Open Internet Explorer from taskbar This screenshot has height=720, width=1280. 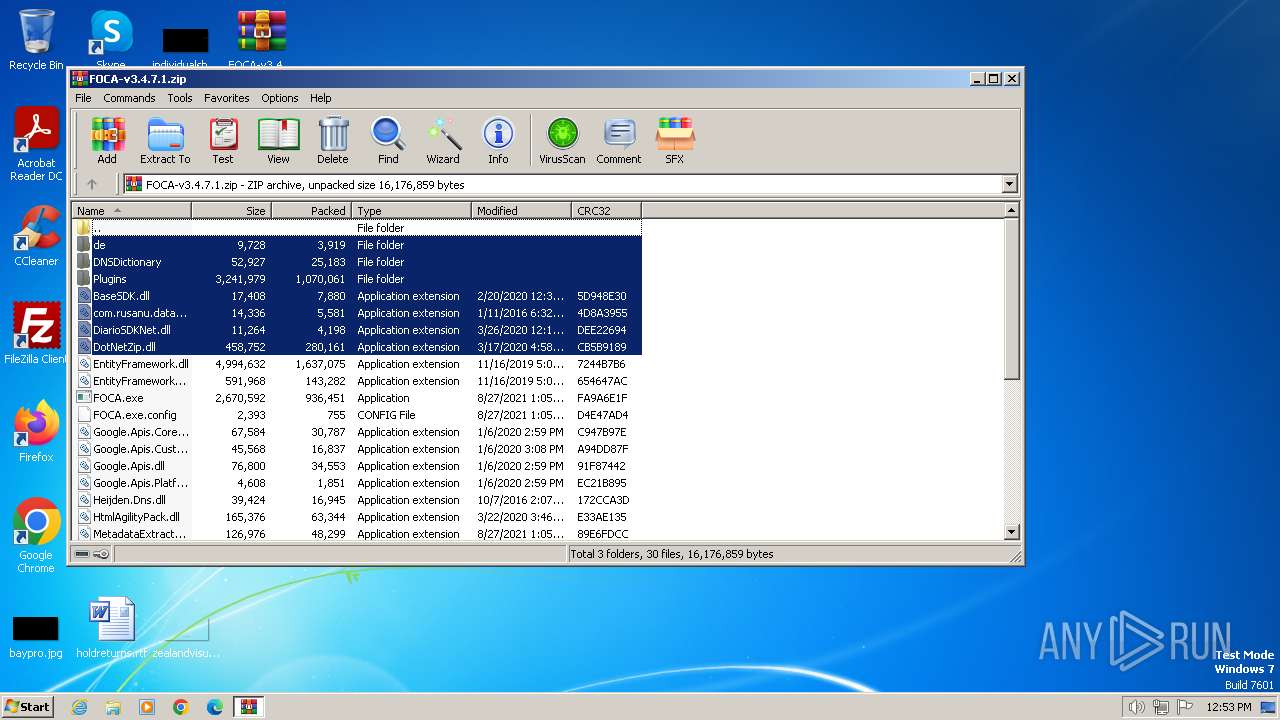click(79, 707)
